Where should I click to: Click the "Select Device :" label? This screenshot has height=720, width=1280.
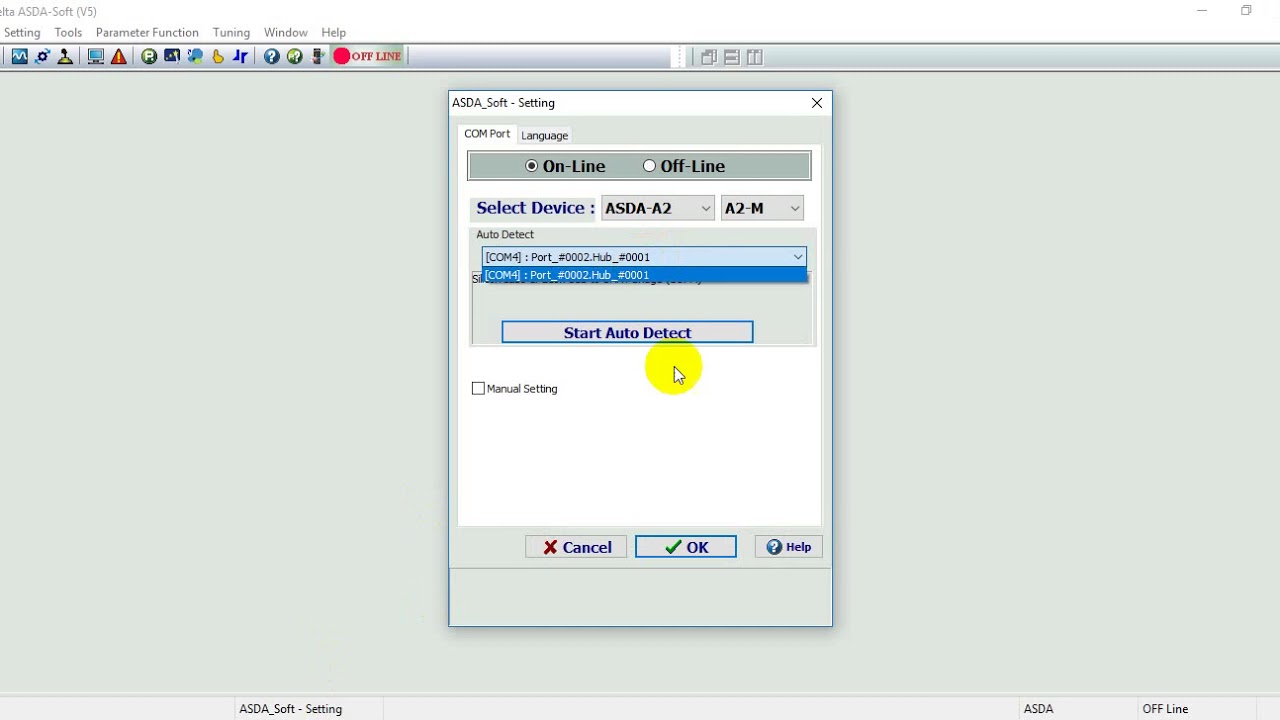click(535, 208)
